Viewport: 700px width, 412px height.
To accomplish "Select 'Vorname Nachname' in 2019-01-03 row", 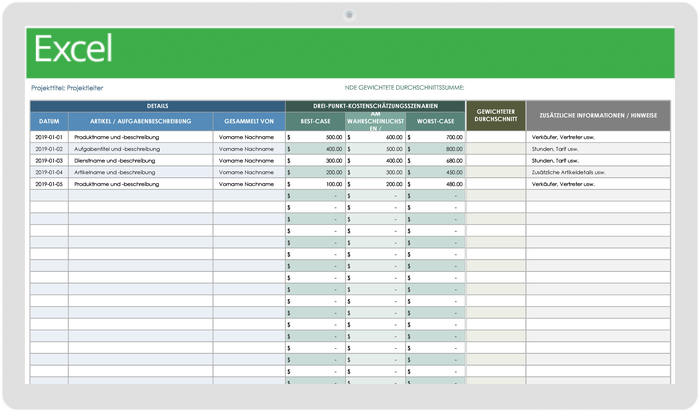I will tap(249, 161).
